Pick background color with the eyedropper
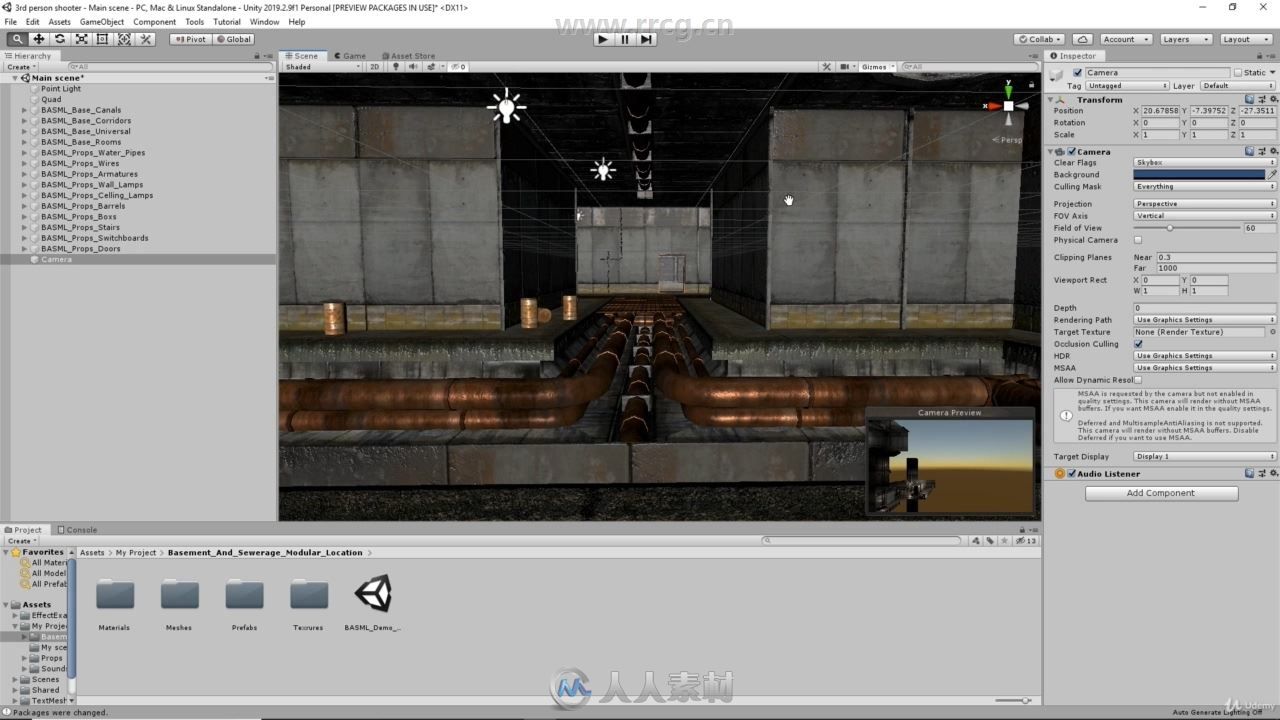The image size is (1280, 720). (x=1272, y=174)
